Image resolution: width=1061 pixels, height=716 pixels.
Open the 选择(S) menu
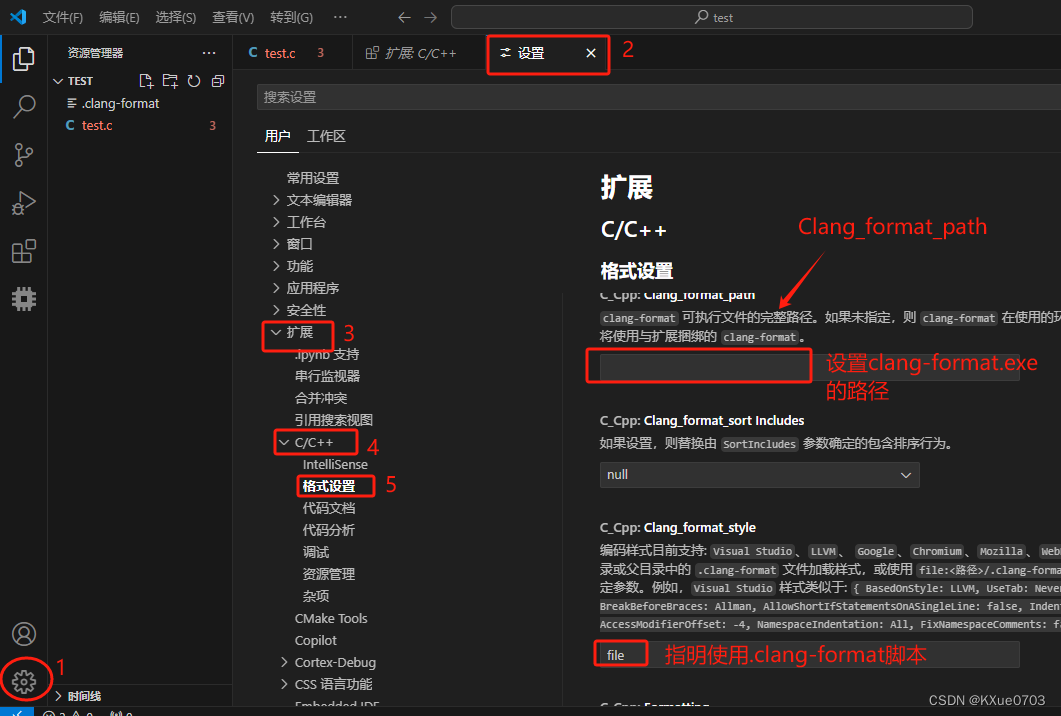click(x=176, y=18)
